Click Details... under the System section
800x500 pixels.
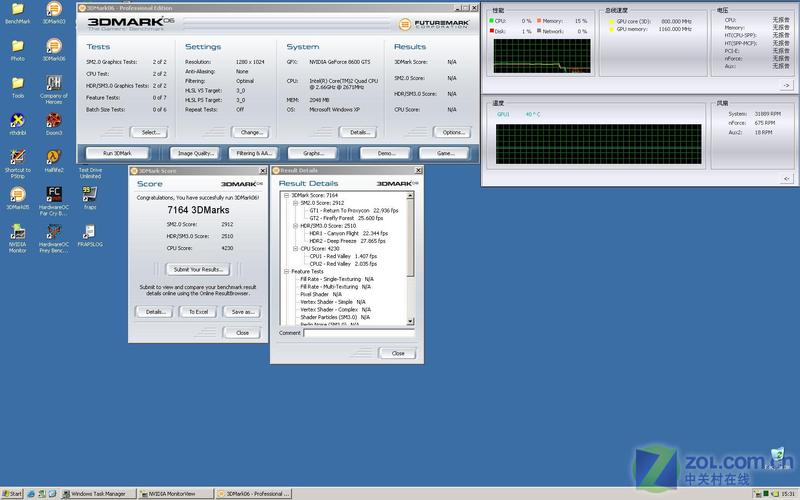(x=358, y=132)
